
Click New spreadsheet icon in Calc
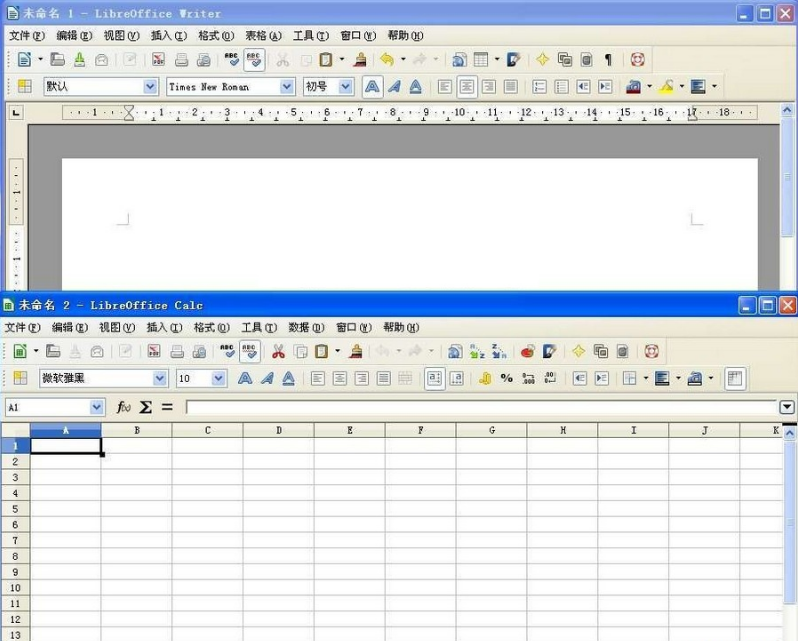click(x=20, y=351)
